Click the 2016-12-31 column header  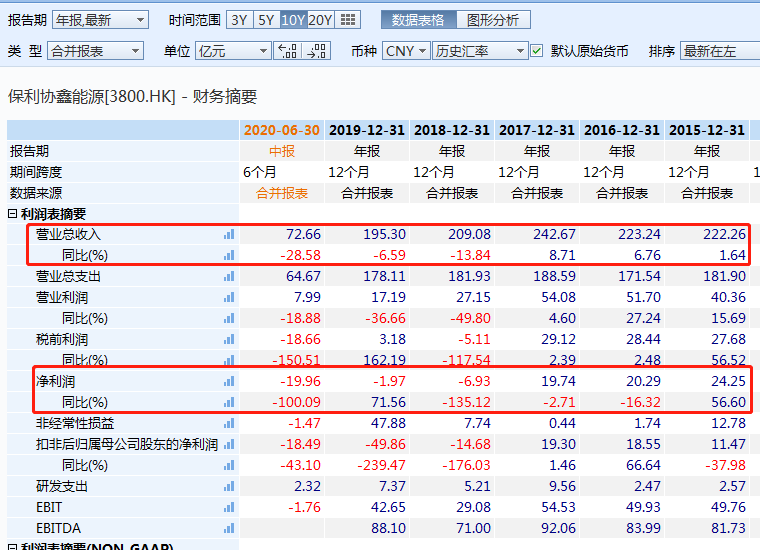(x=622, y=130)
